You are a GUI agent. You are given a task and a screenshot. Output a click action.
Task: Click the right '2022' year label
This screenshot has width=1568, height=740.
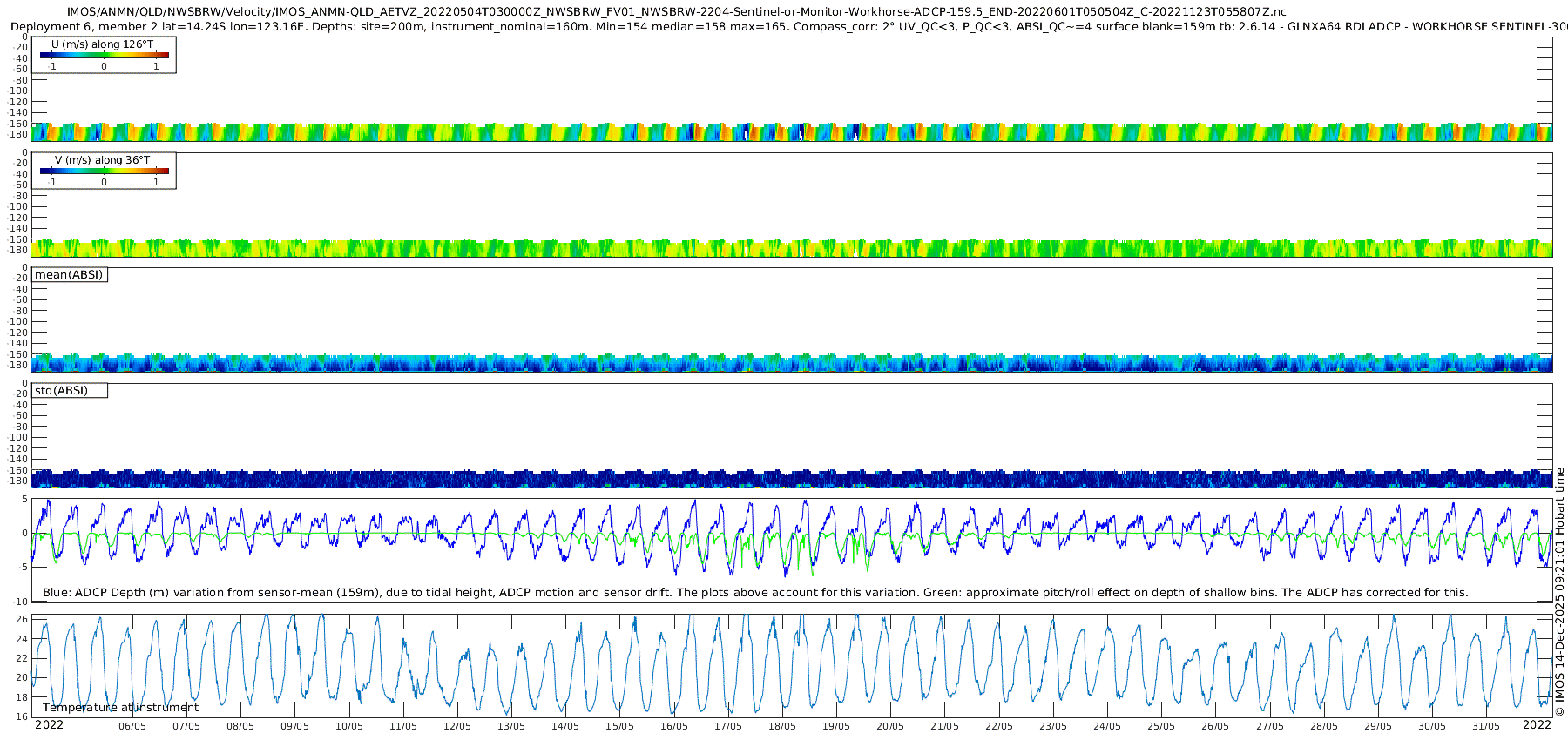click(x=1537, y=725)
